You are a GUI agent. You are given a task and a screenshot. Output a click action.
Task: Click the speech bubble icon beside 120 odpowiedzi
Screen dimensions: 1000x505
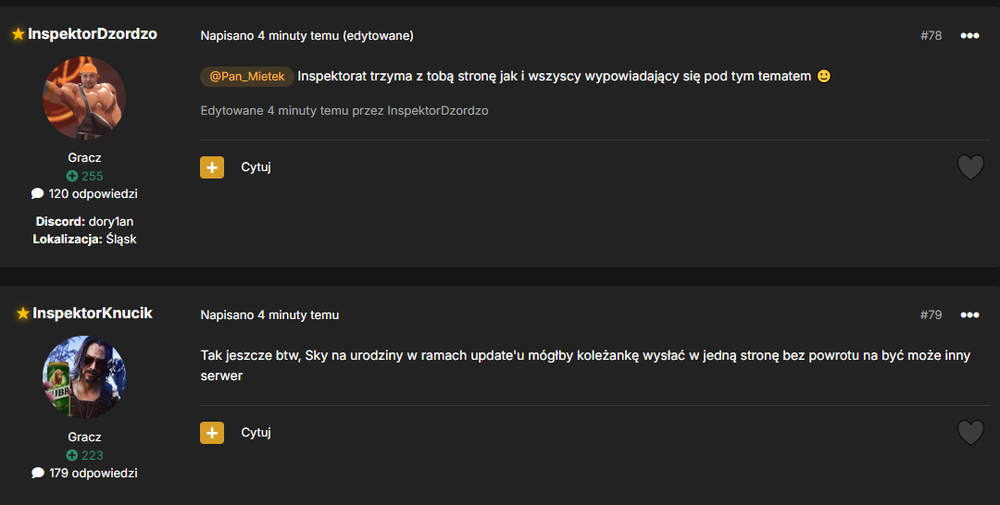38,193
